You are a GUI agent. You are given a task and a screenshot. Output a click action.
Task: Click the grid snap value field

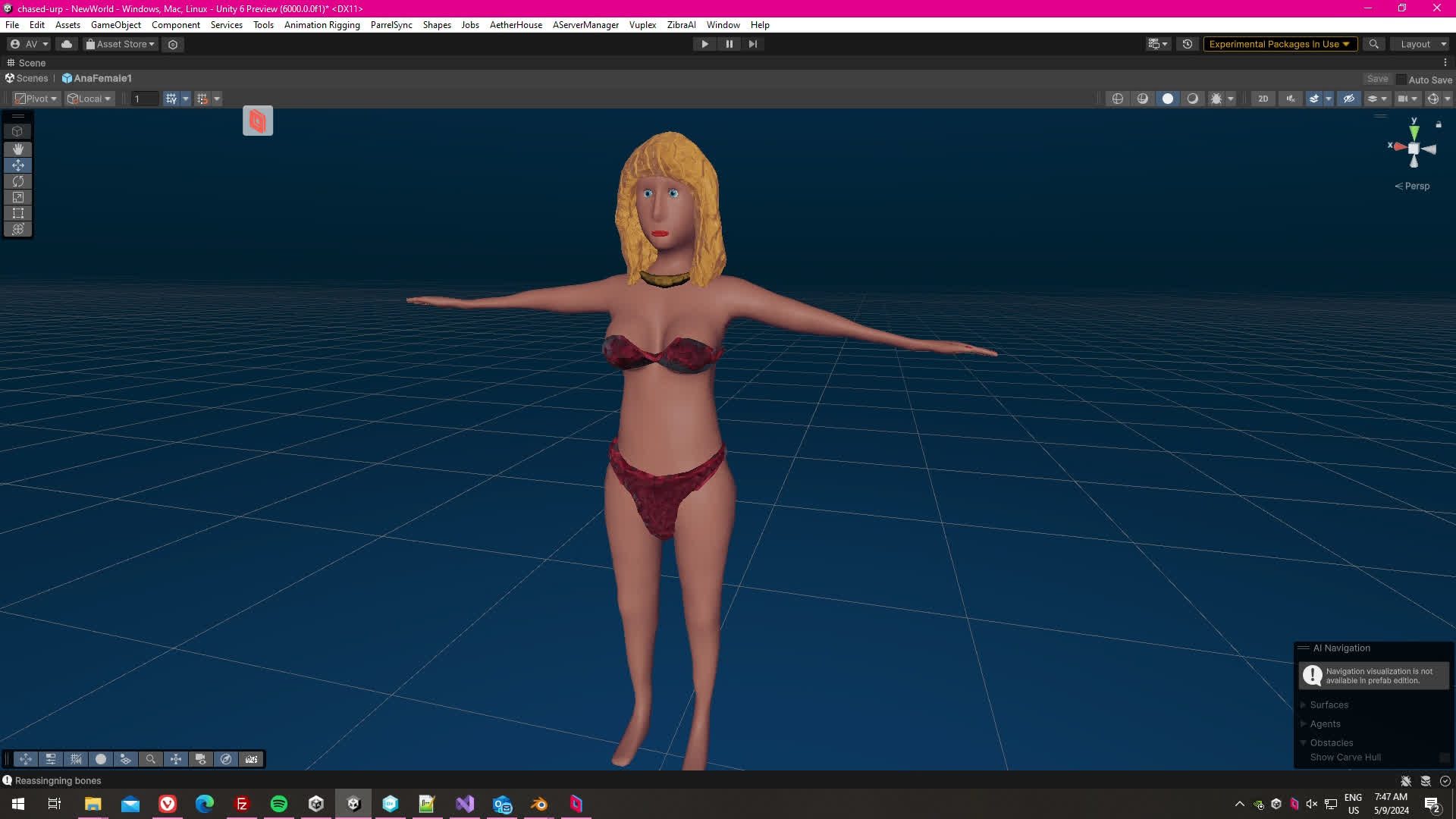144,99
